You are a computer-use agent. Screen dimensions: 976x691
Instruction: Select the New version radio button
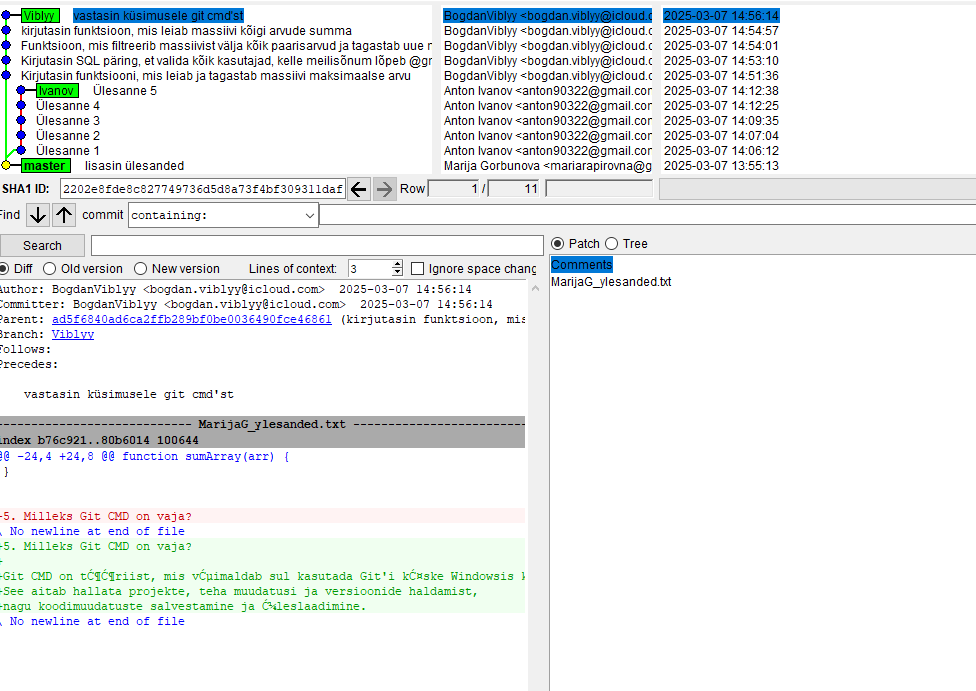(140, 269)
